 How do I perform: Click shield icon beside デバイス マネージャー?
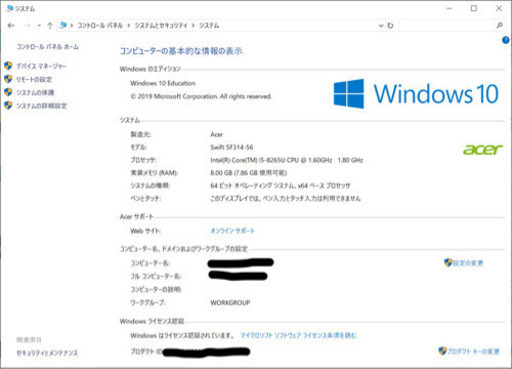pyautogui.click(x=8, y=66)
